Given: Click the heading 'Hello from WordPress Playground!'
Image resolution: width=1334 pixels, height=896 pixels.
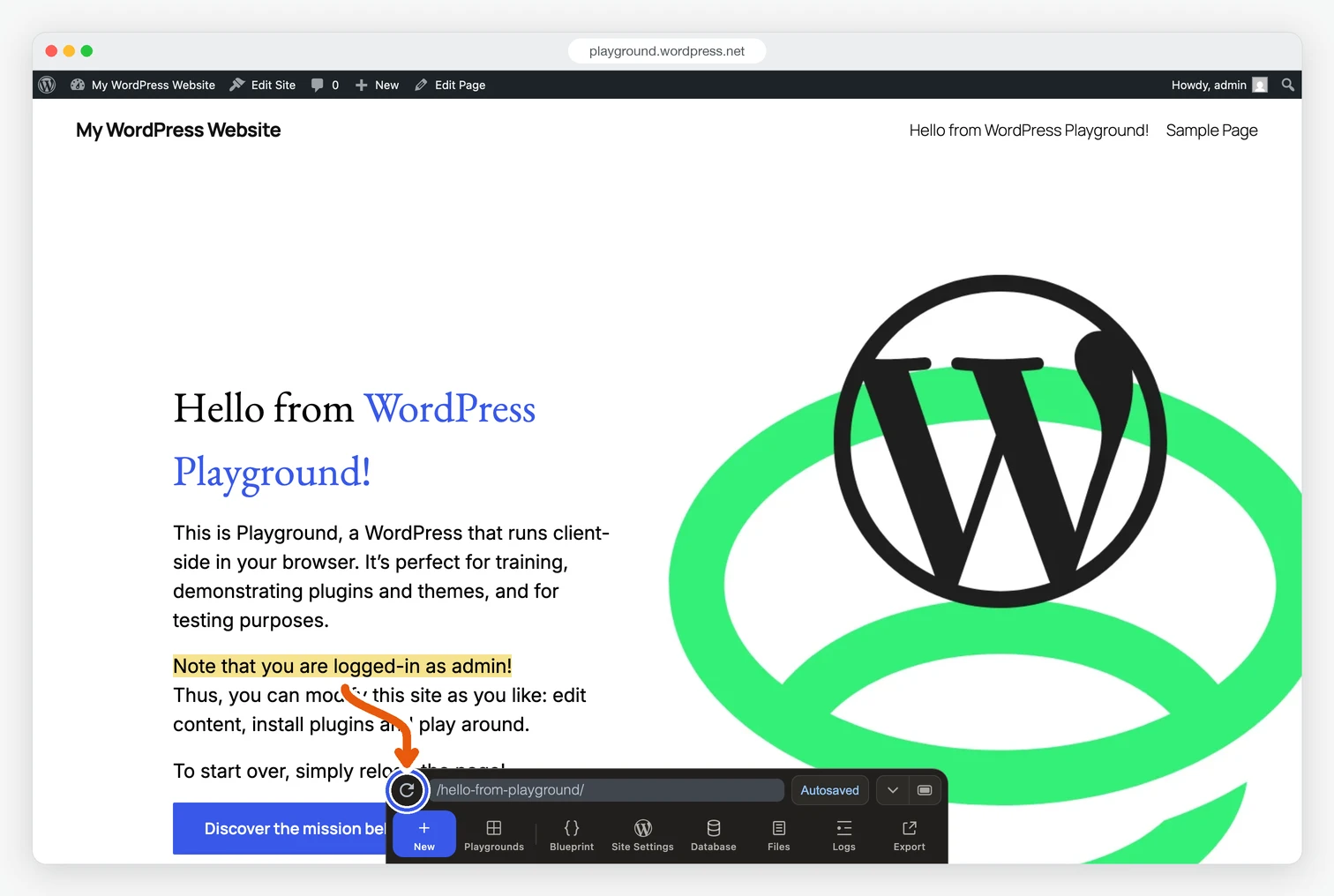Looking at the screenshot, I should [355, 439].
